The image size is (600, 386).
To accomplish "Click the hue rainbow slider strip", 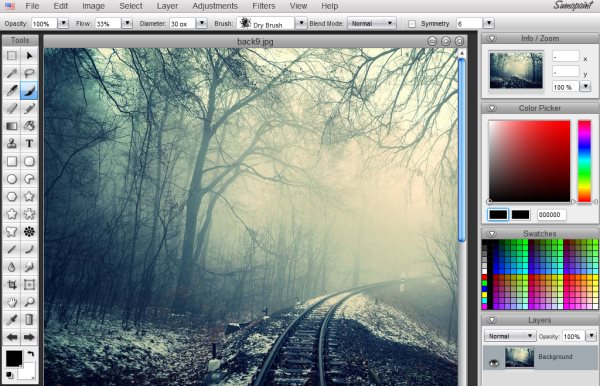I will click(x=584, y=161).
